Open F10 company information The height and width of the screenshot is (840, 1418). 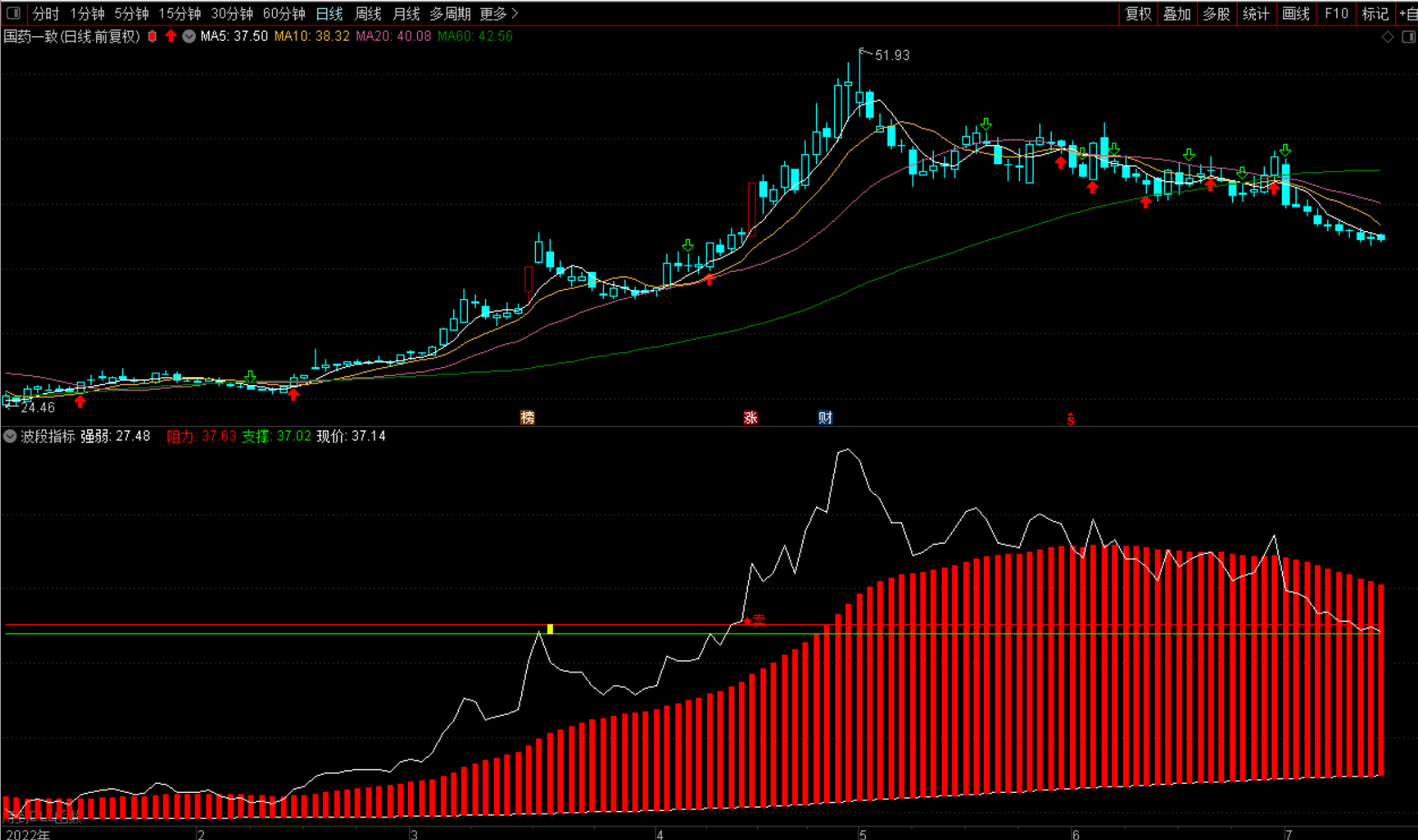pos(1335,14)
